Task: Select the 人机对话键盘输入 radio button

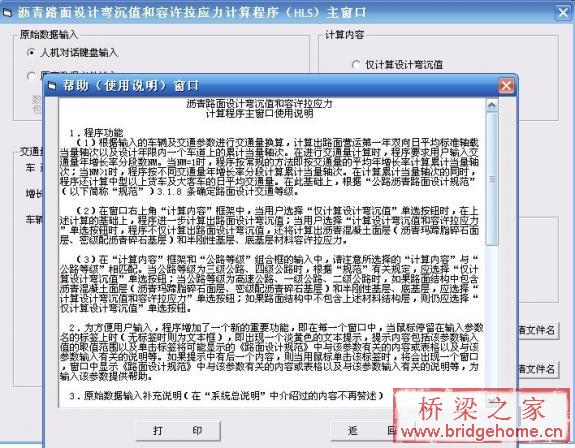Action: tap(32, 52)
